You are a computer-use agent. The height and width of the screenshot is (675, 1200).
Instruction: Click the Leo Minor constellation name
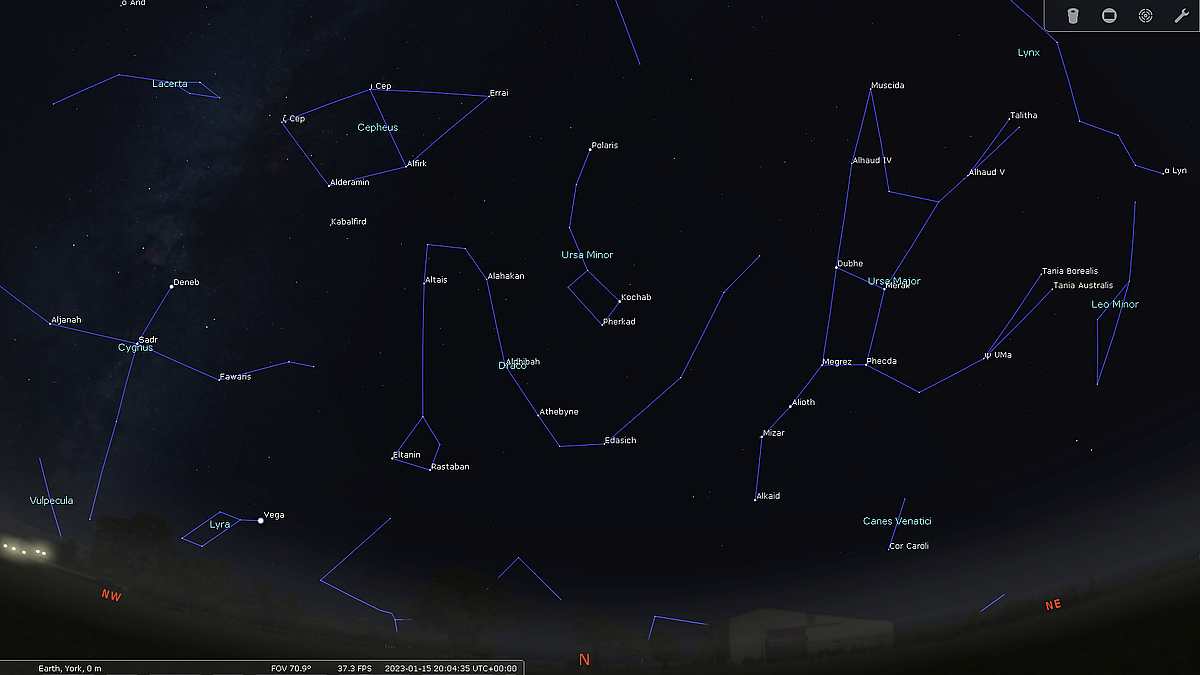[1115, 305]
